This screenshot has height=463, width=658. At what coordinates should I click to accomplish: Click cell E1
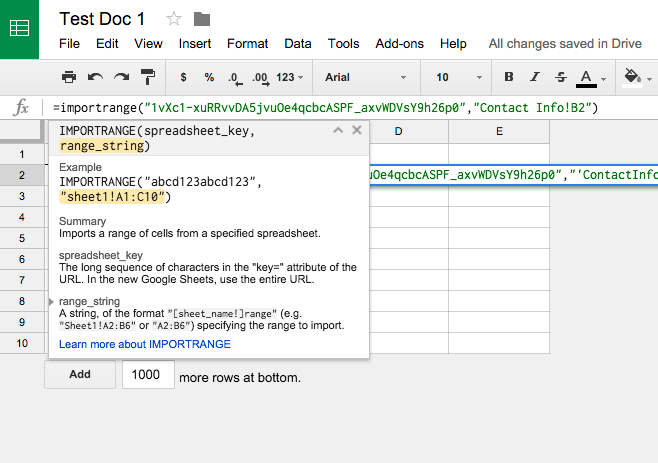[499, 154]
